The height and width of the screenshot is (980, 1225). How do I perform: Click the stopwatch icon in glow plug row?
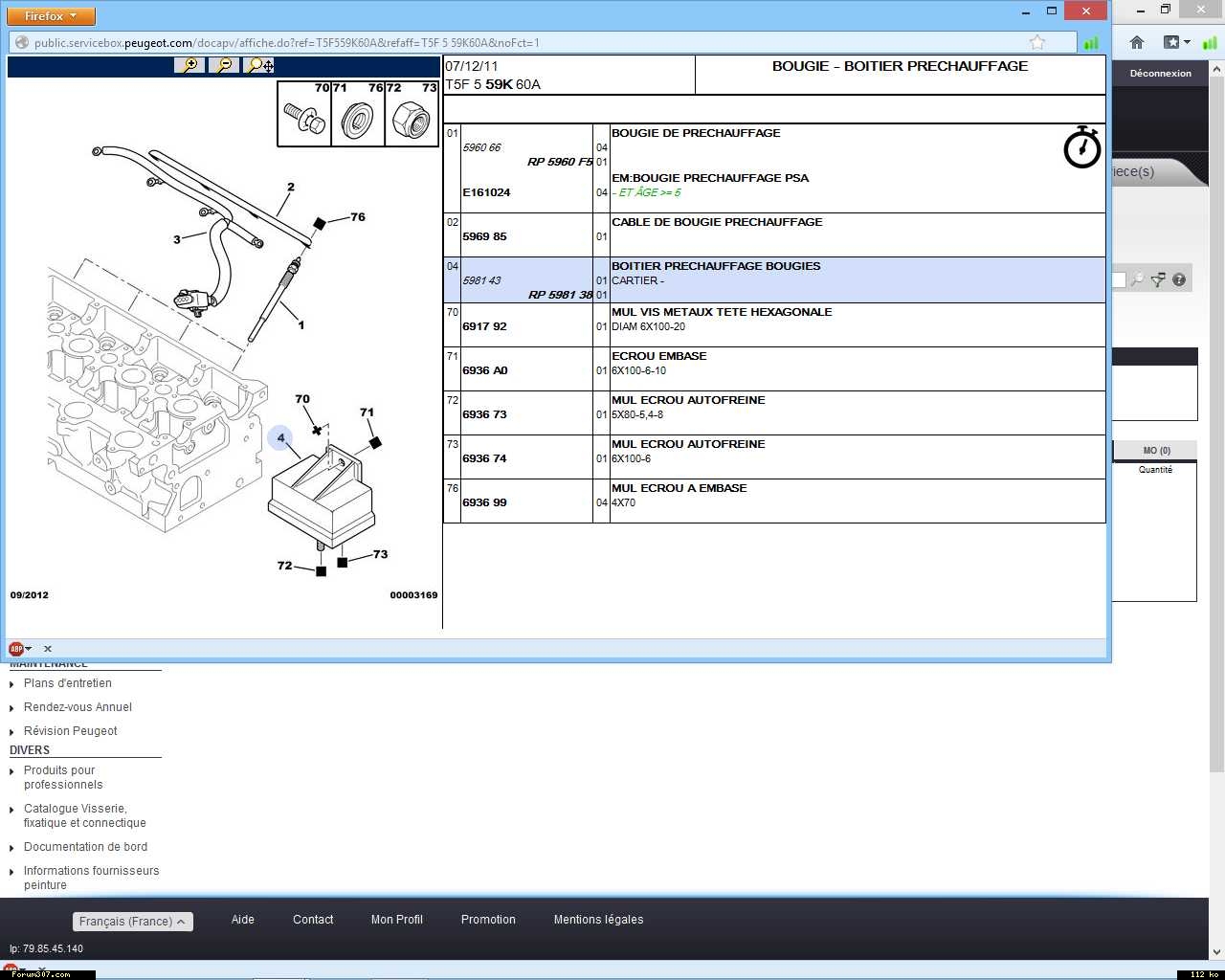coord(1081,147)
